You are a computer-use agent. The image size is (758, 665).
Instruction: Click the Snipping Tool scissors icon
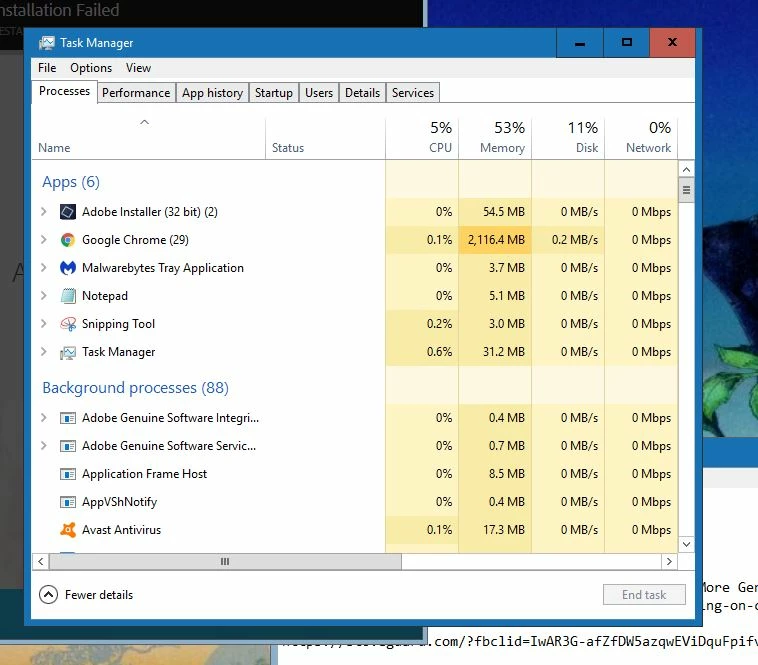point(68,324)
